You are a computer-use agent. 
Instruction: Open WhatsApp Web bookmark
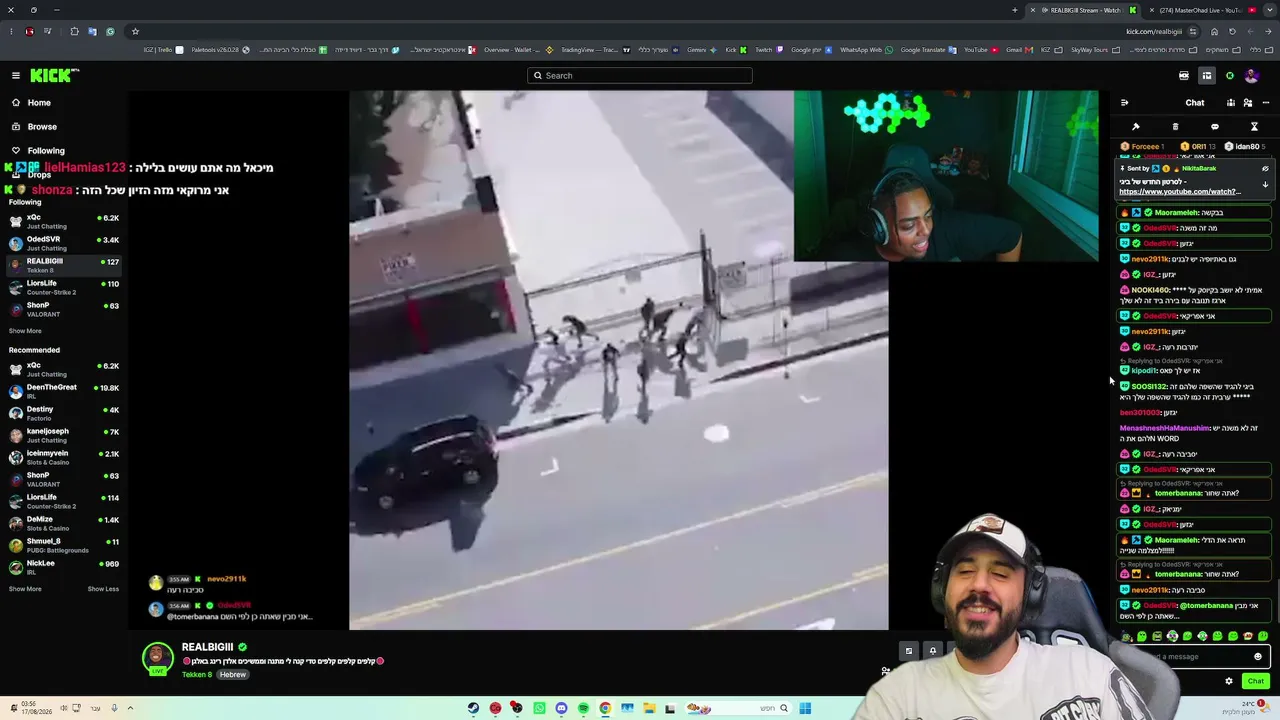tap(866, 50)
